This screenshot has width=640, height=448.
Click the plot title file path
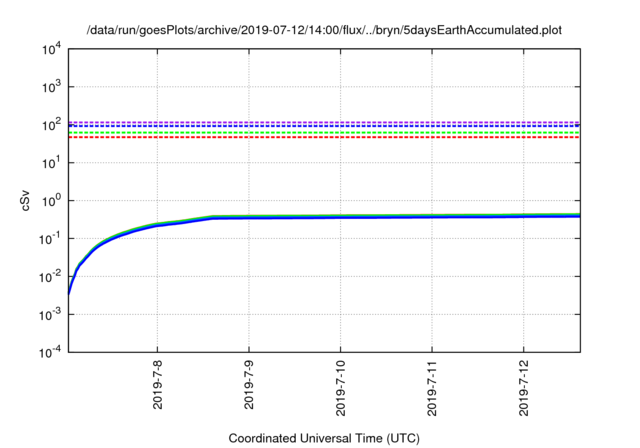[324, 30]
